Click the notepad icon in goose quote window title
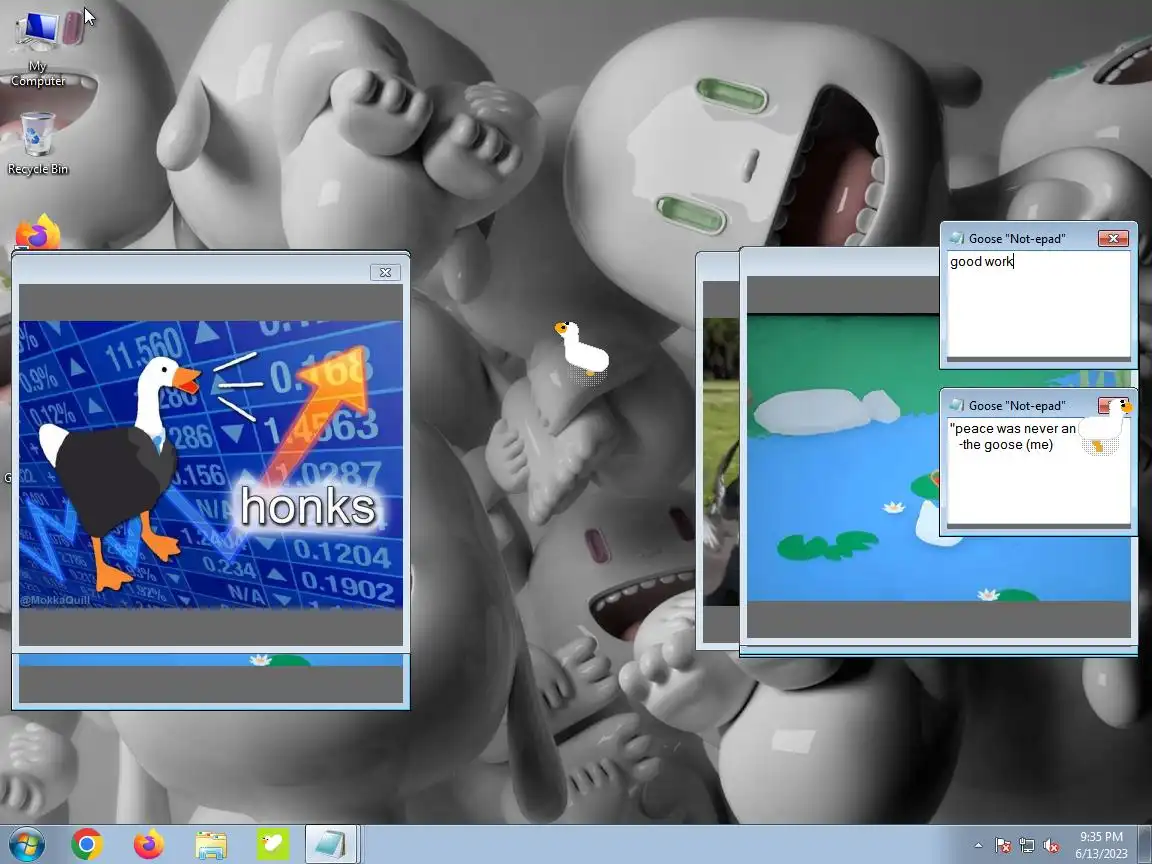 [x=957, y=405]
